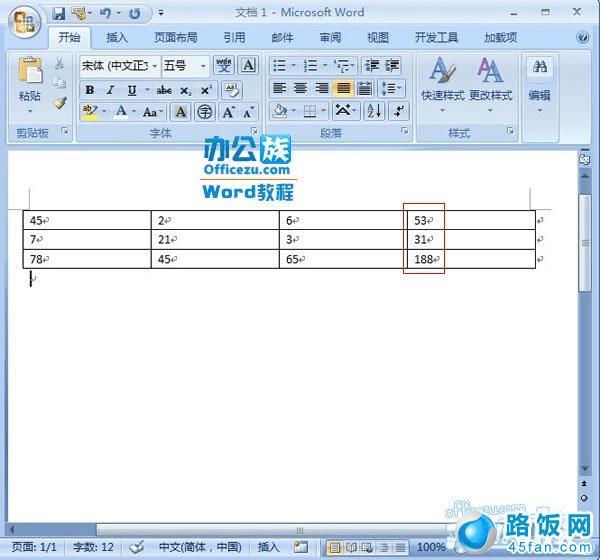Clear formatting with eraser icon
The width and height of the screenshot is (600, 560).
pyautogui.click(x=232, y=90)
